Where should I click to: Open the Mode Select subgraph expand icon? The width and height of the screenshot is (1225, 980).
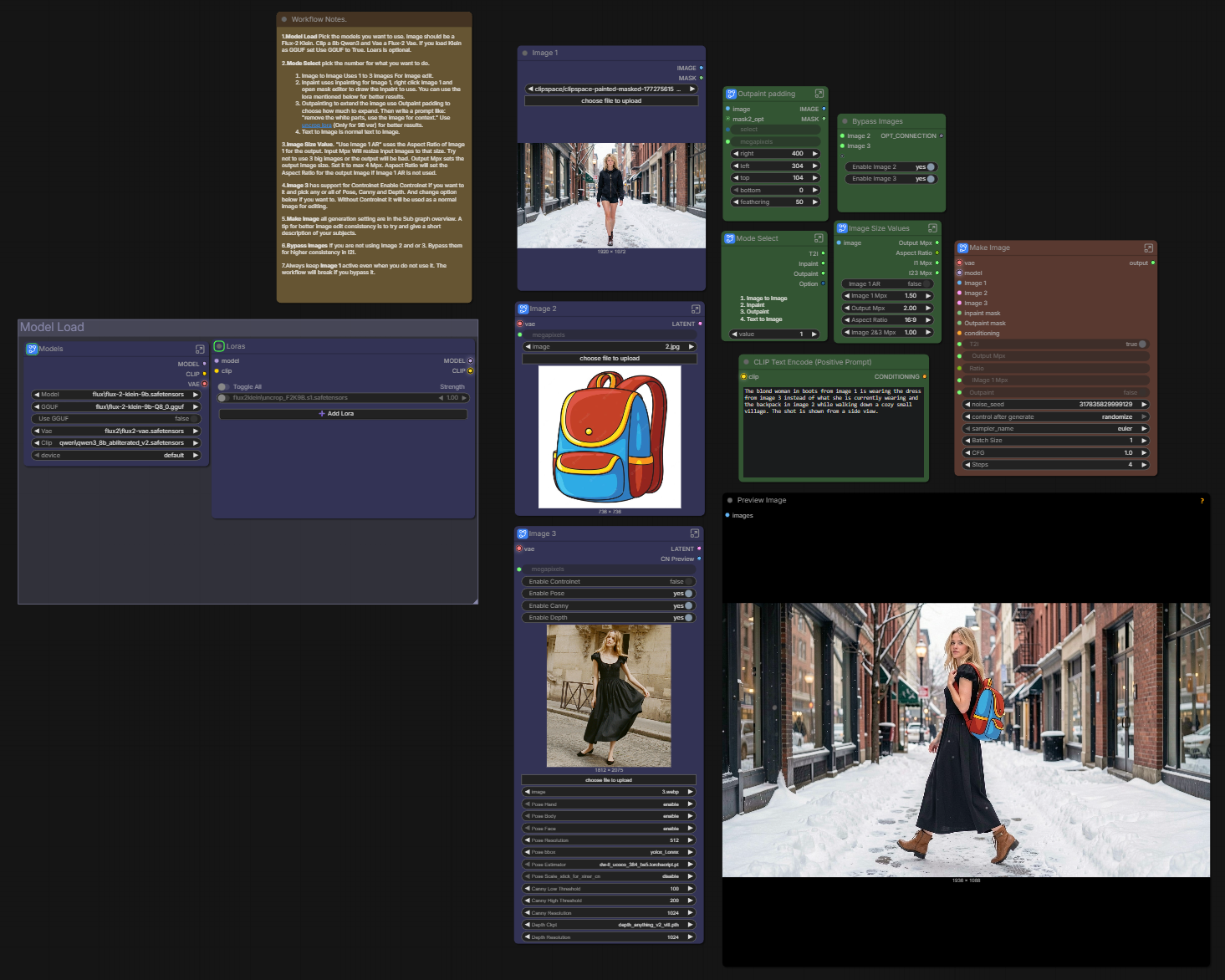pyautogui.click(x=819, y=238)
